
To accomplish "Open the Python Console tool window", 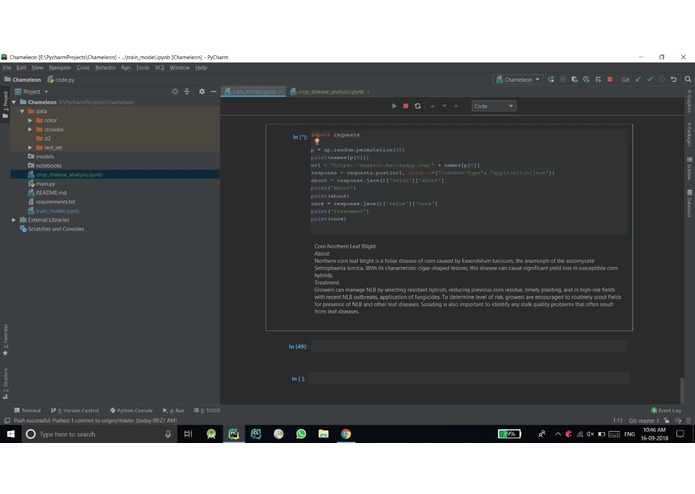I will (x=131, y=411).
